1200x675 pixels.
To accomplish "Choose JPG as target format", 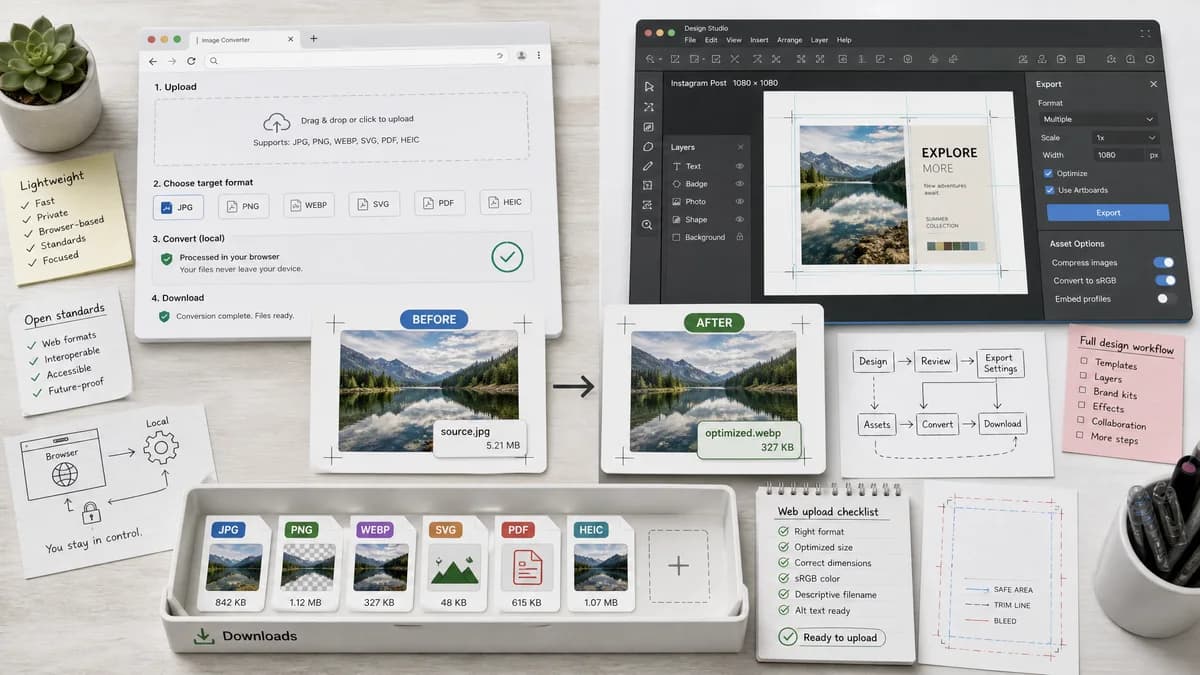I will point(178,206).
